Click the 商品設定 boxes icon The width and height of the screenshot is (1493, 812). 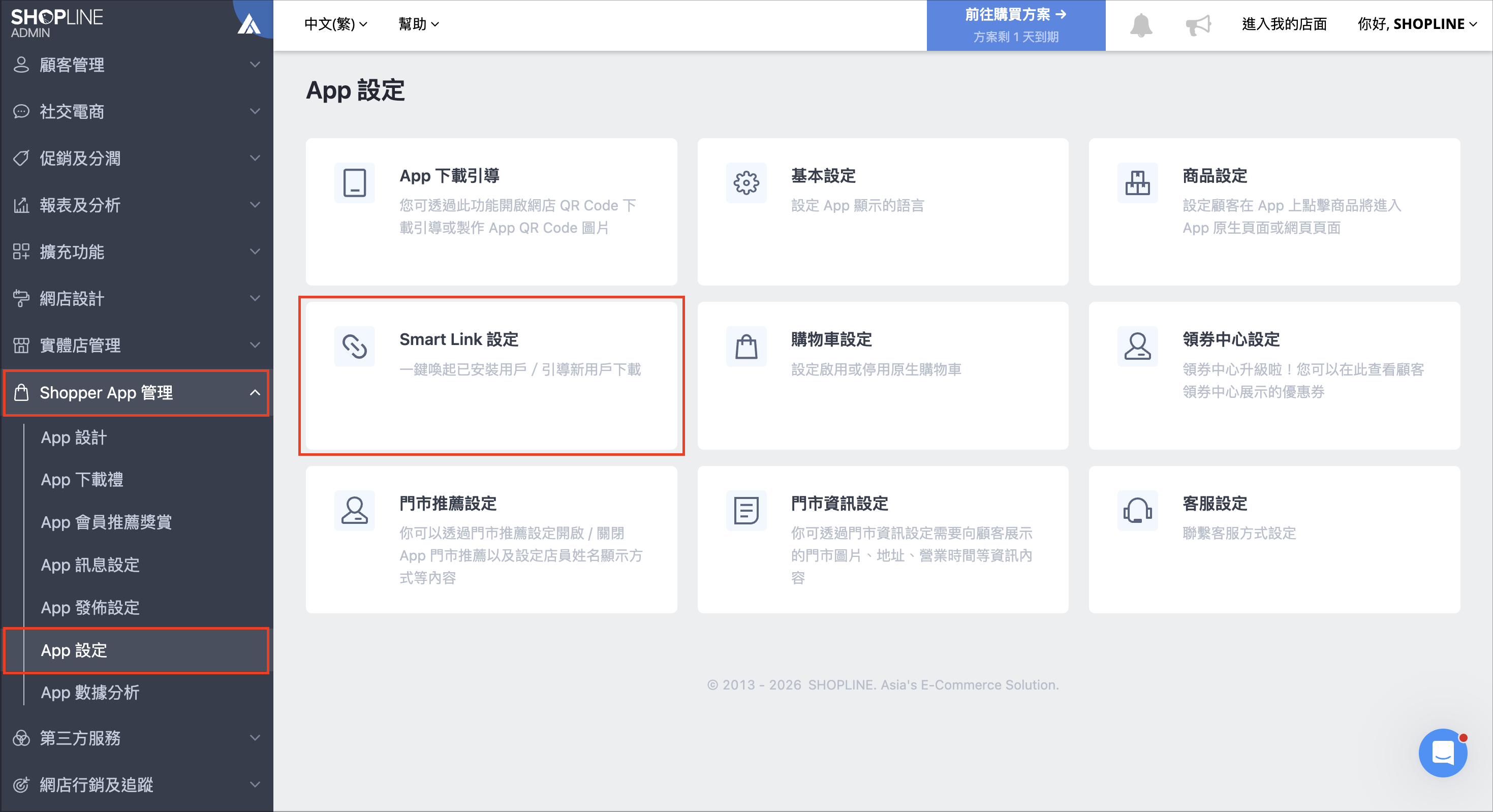(x=1137, y=183)
